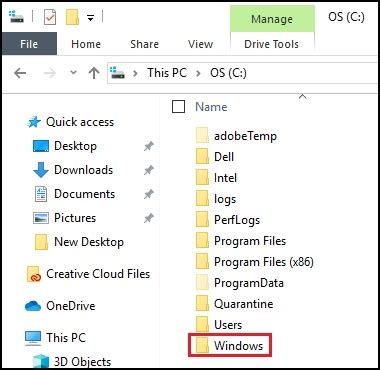Open the File menu tab
This screenshot has width=380, height=370.
(29, 44)
